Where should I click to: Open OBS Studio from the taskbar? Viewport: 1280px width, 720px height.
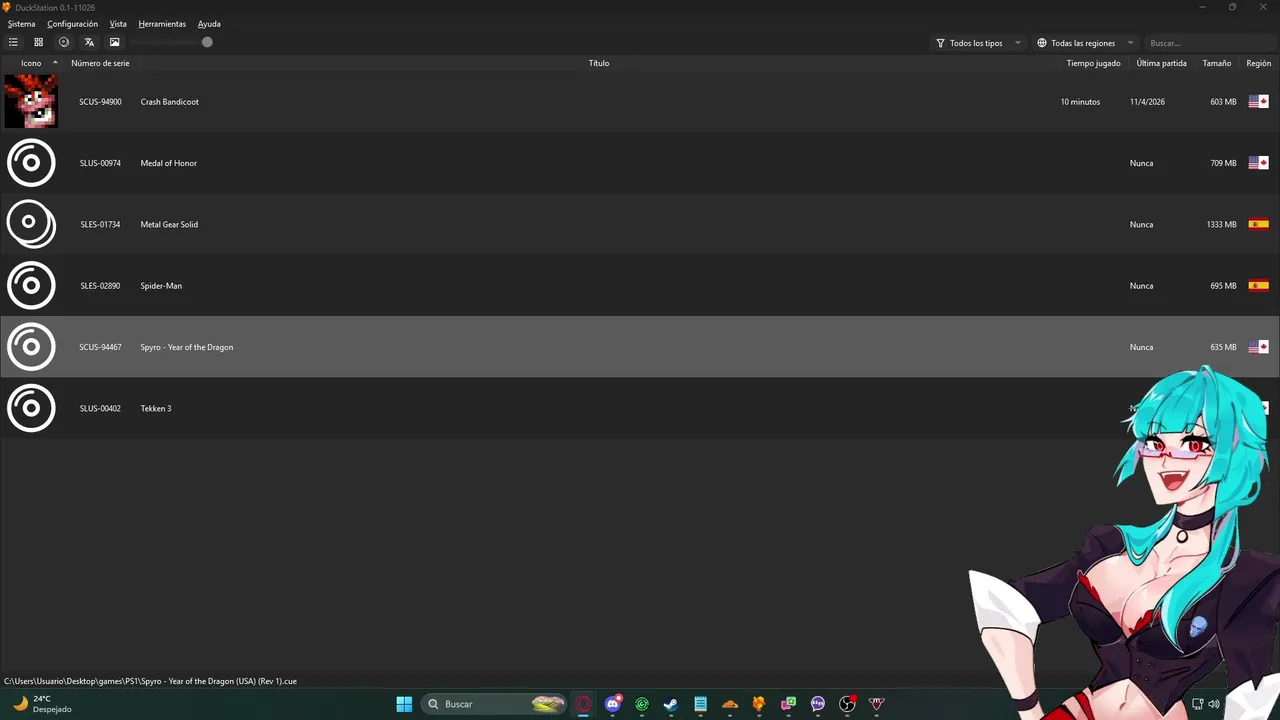847,704
